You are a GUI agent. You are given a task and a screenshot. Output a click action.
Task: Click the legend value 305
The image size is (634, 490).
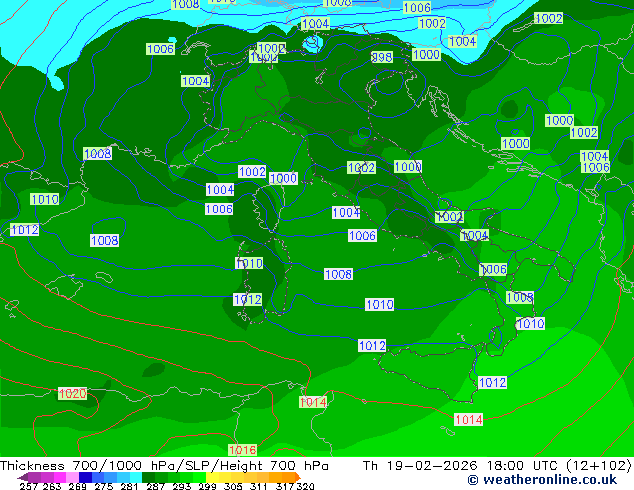point(233,486)
